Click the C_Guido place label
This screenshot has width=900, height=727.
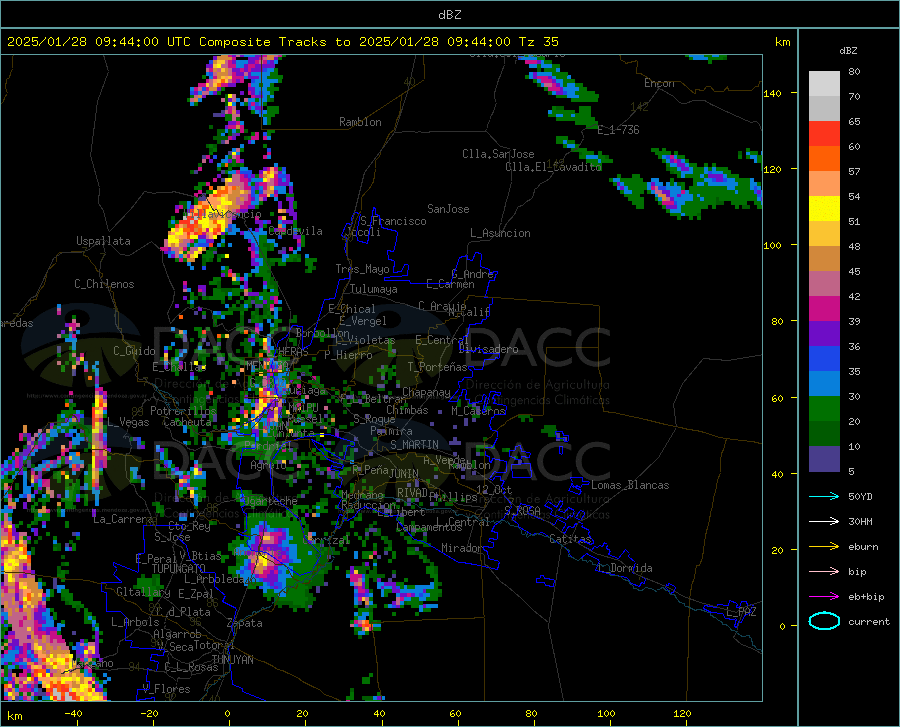click(x=134, y=351)
